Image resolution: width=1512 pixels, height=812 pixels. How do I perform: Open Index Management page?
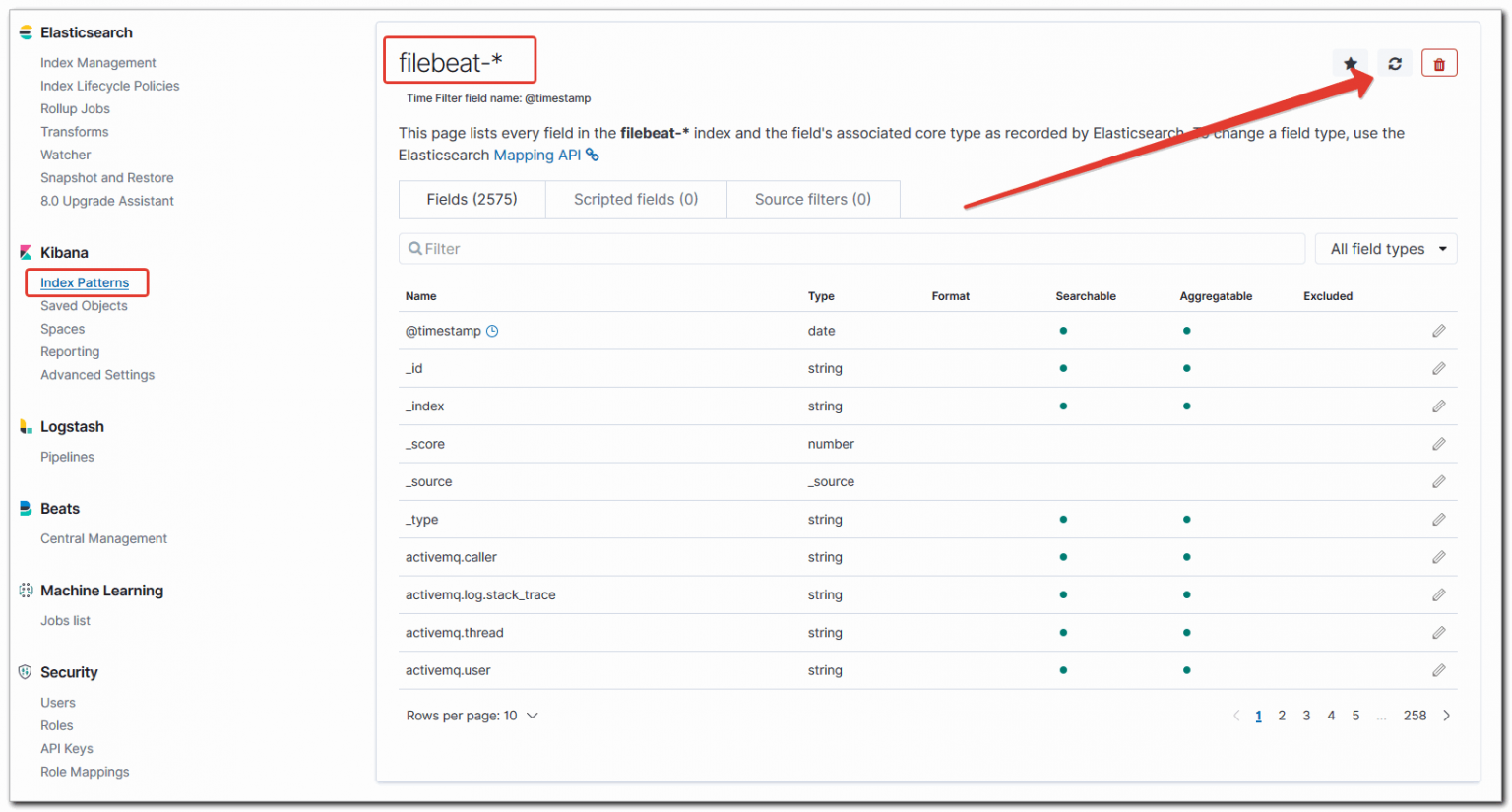pos(97,63)
